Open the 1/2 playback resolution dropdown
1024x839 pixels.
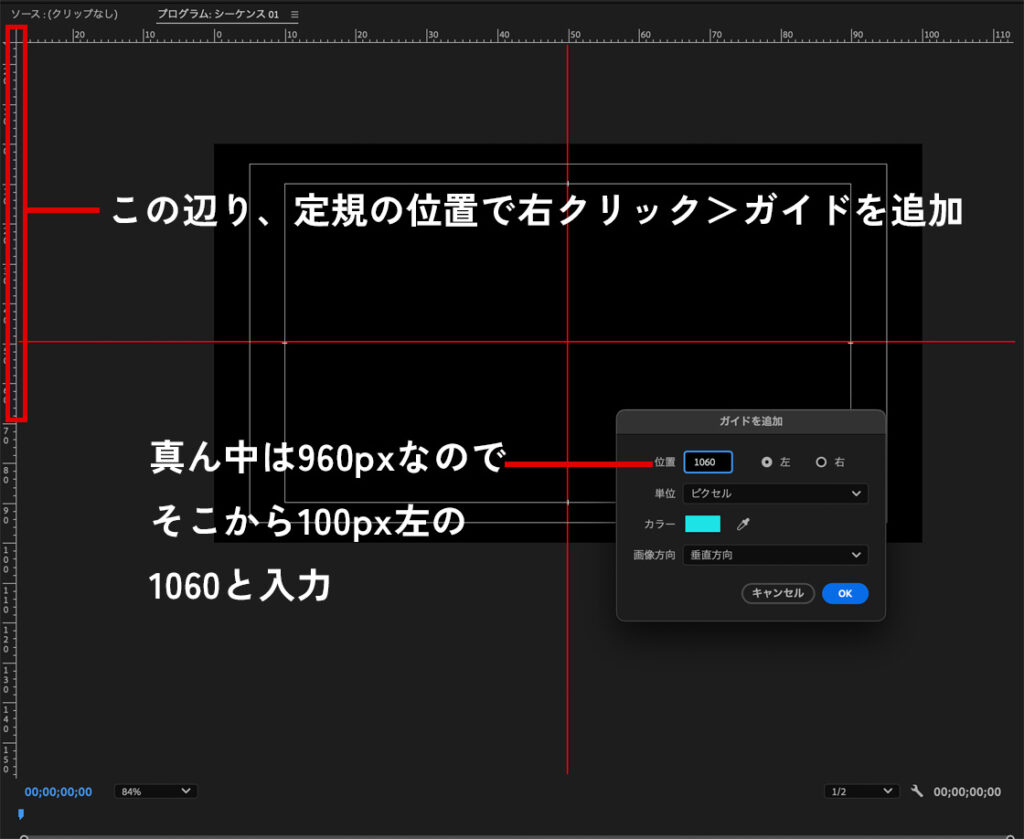(861, 791)
